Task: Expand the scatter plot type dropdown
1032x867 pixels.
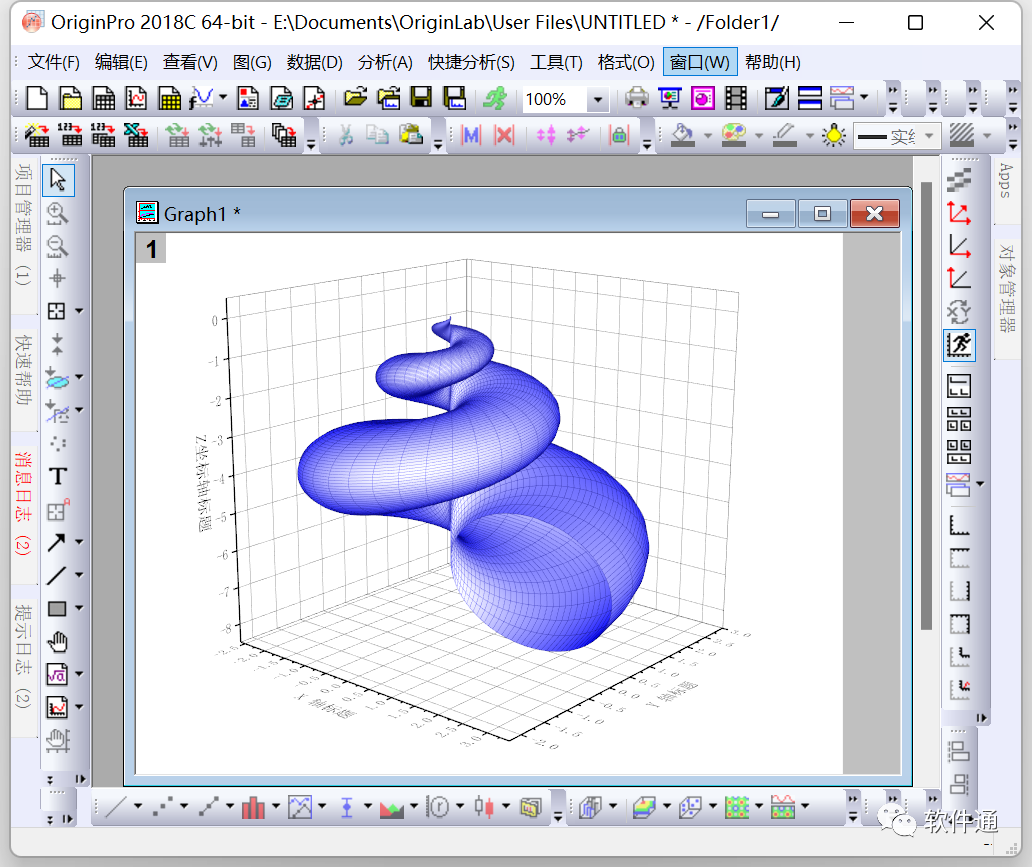Action: (x=184, y=807)
